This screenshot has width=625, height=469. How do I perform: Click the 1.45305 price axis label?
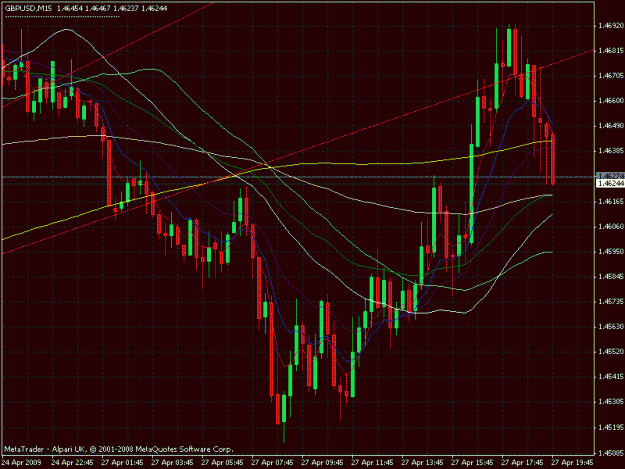pos(610,402)
